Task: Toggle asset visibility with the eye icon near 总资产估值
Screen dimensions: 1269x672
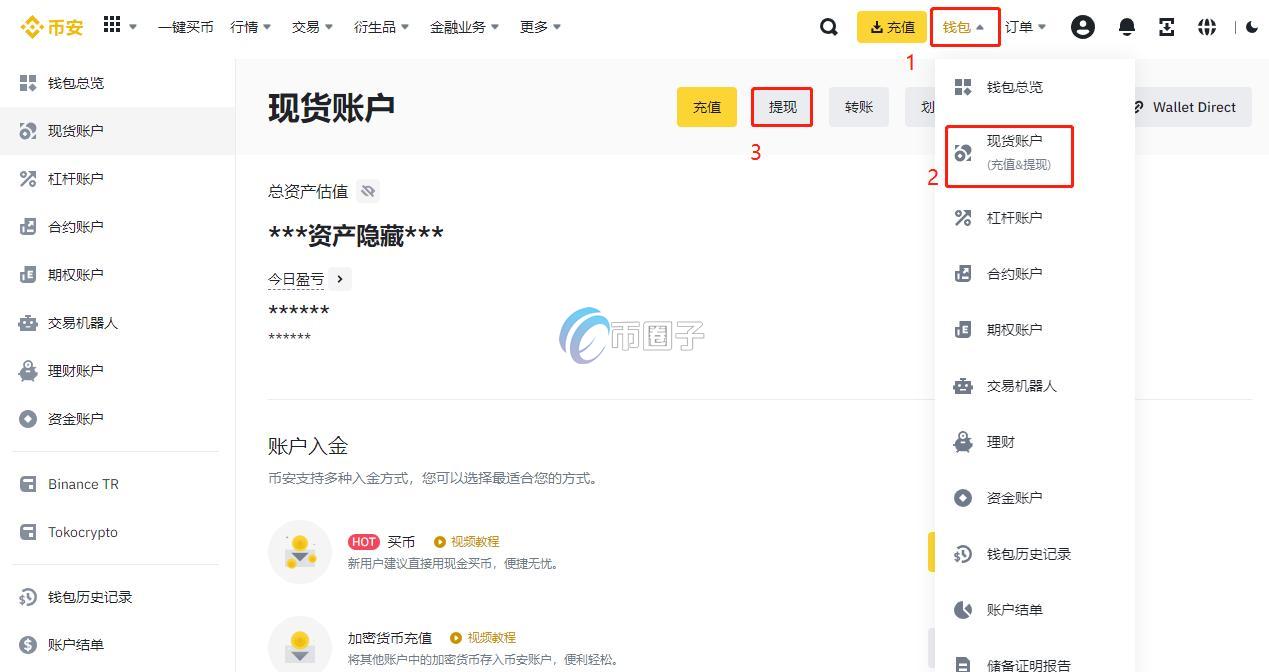Action: click(x=367, y=191)
